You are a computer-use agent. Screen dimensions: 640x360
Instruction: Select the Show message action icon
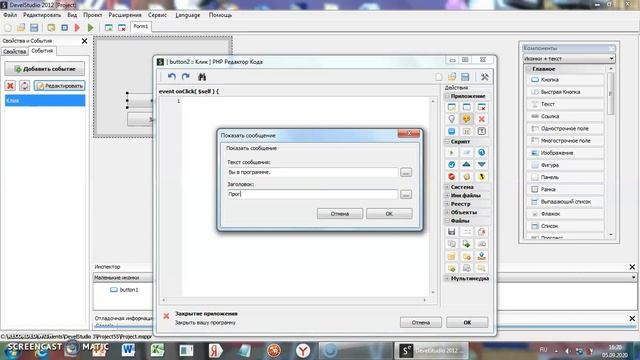(467, 119)
